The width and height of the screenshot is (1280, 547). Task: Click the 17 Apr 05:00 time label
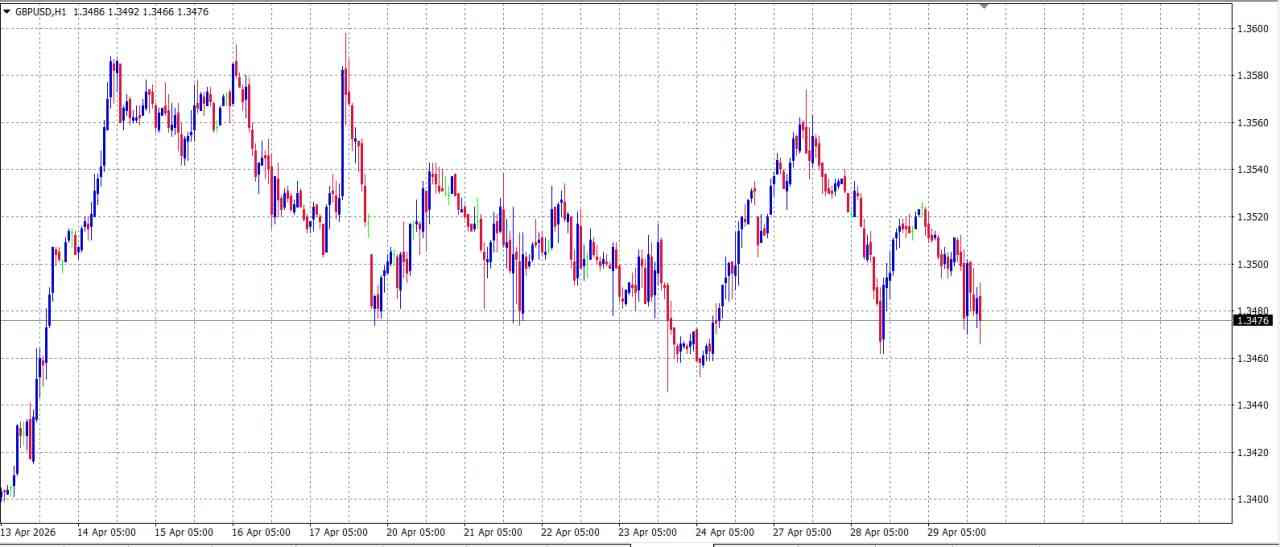click(x=338, y=532)
